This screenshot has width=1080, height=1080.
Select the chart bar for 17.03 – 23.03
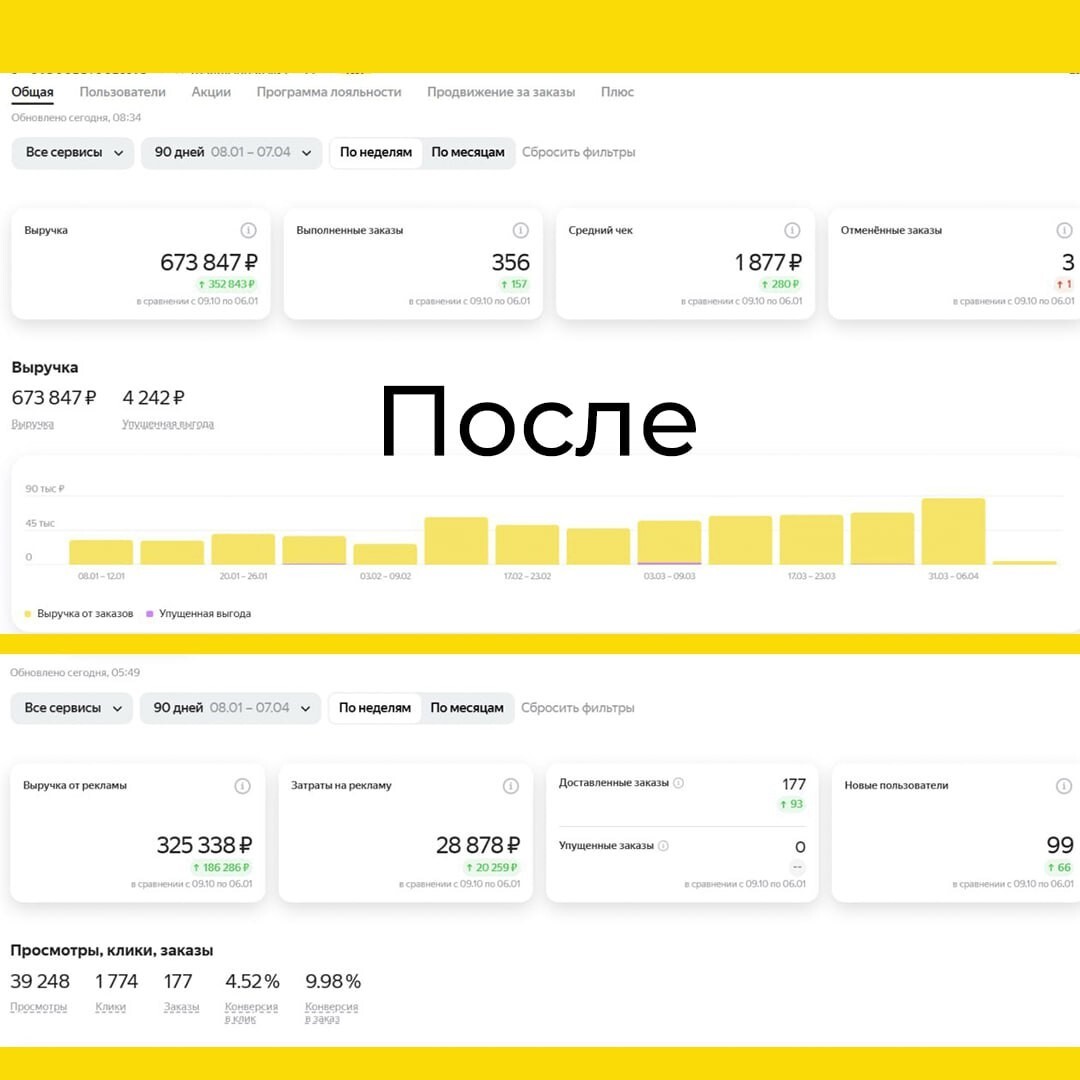811,540
